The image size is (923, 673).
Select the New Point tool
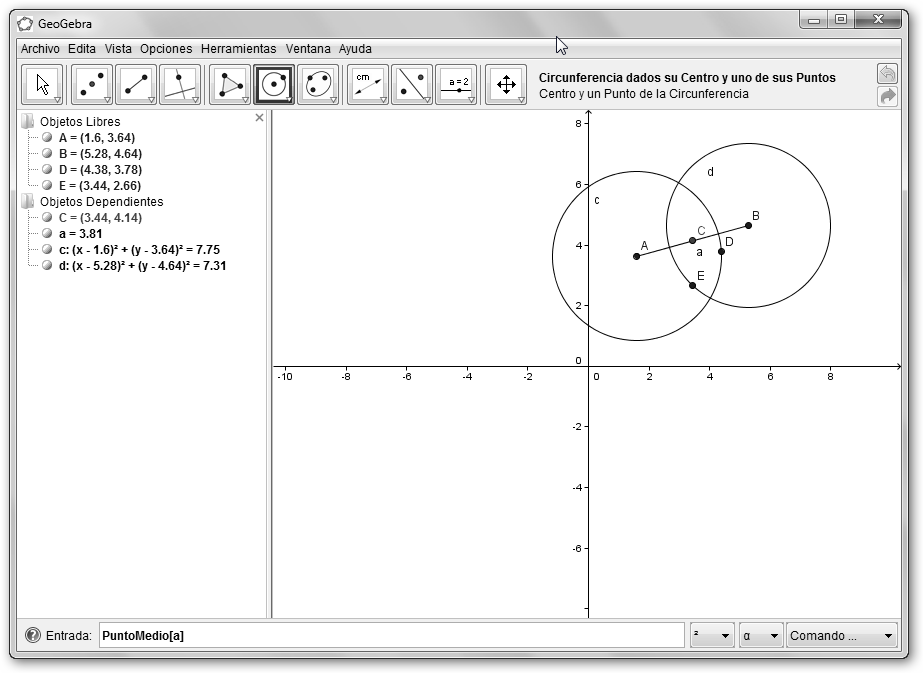point(92,85)
